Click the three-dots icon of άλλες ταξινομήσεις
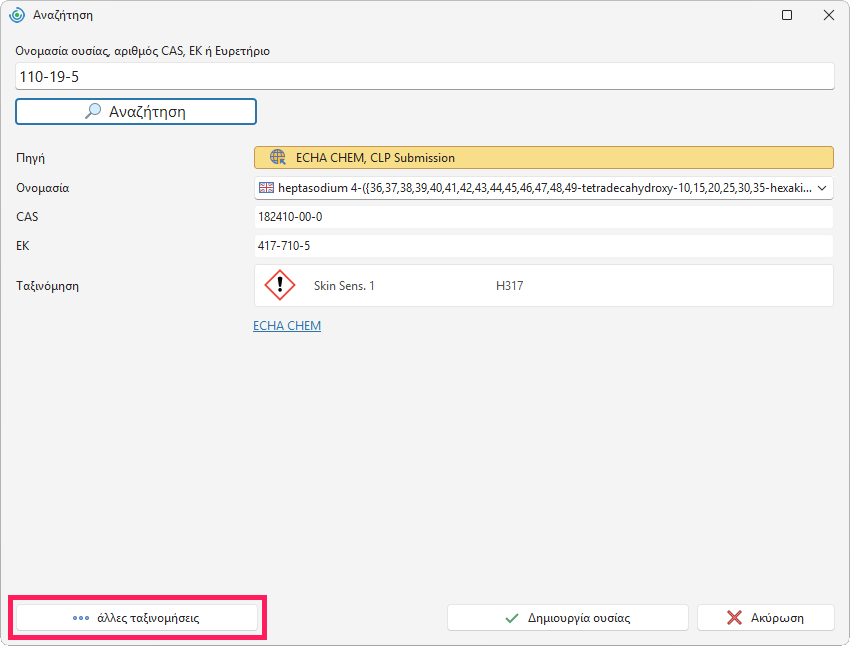 coord(81,618)
